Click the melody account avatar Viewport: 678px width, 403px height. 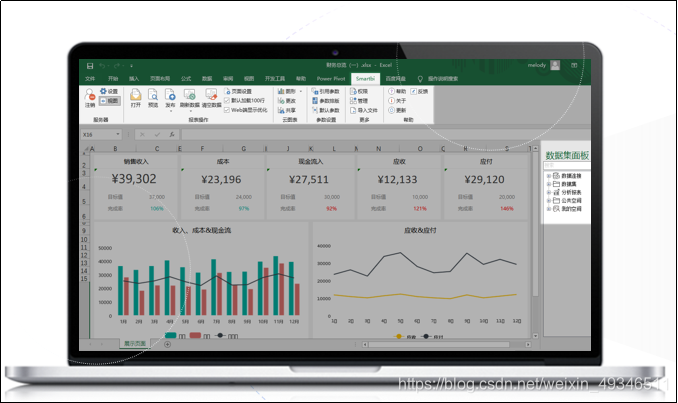tap(555, 65)
